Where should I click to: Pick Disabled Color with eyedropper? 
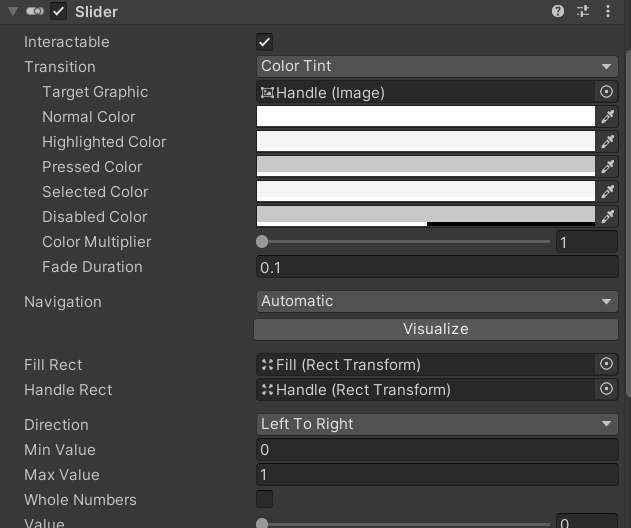coord(608,217)
